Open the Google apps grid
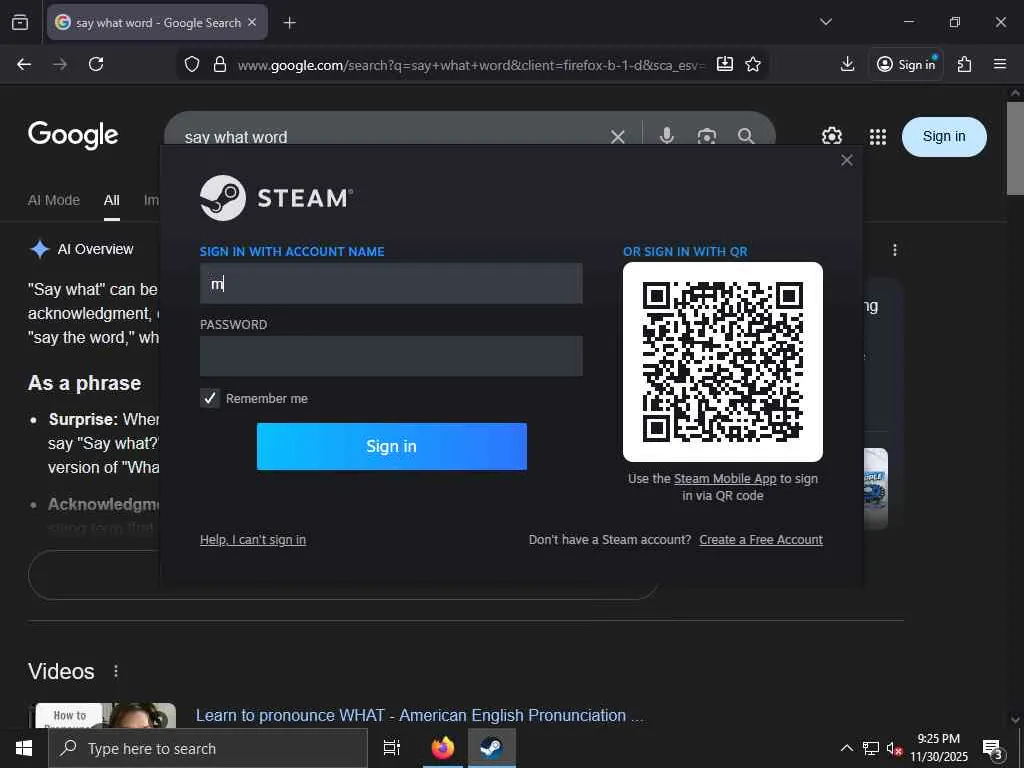This screenshot has height=768, width=1024. (878, 136)
